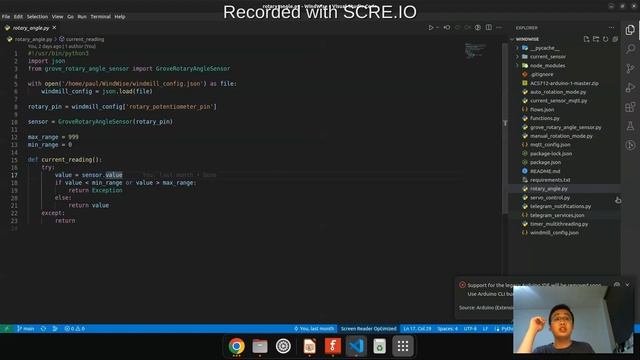Switch git branch via main status item
Screen dimensions: 640x360
[x=26, y=329]
